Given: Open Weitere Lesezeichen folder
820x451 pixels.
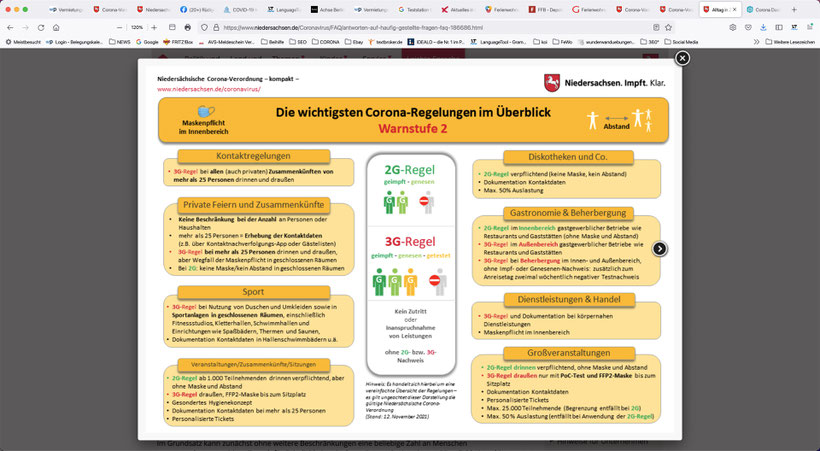Looking at the screenshot, I should [790, 42].
